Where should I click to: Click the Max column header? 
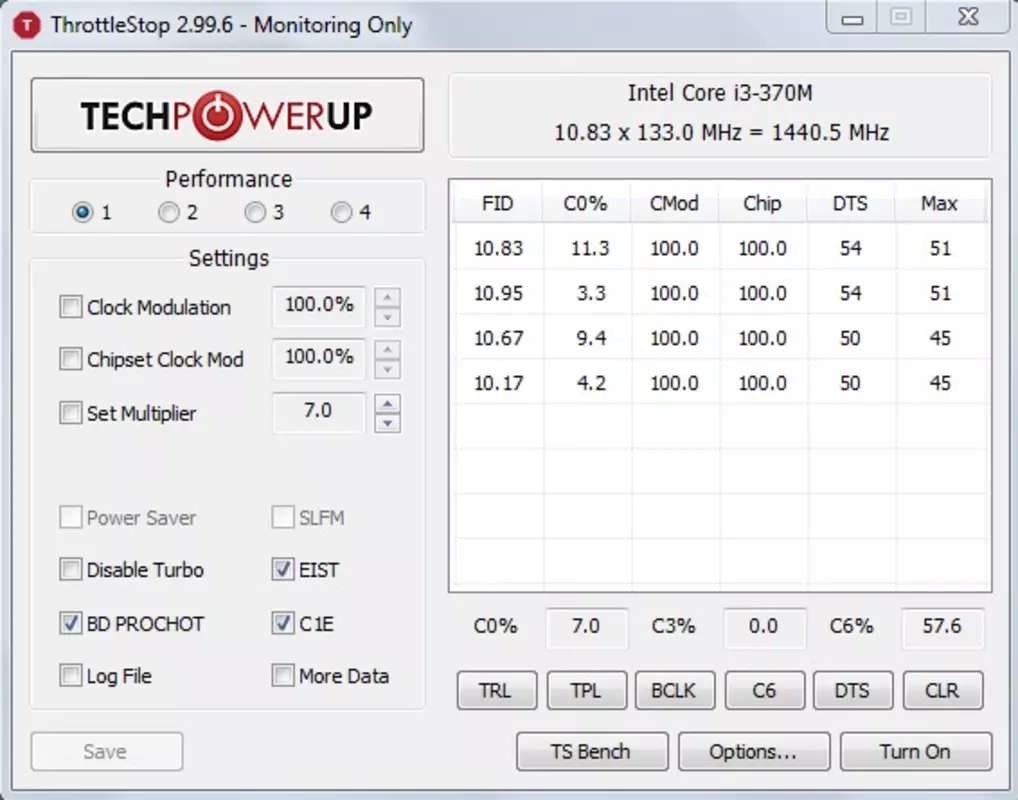[x=939, y=203]
